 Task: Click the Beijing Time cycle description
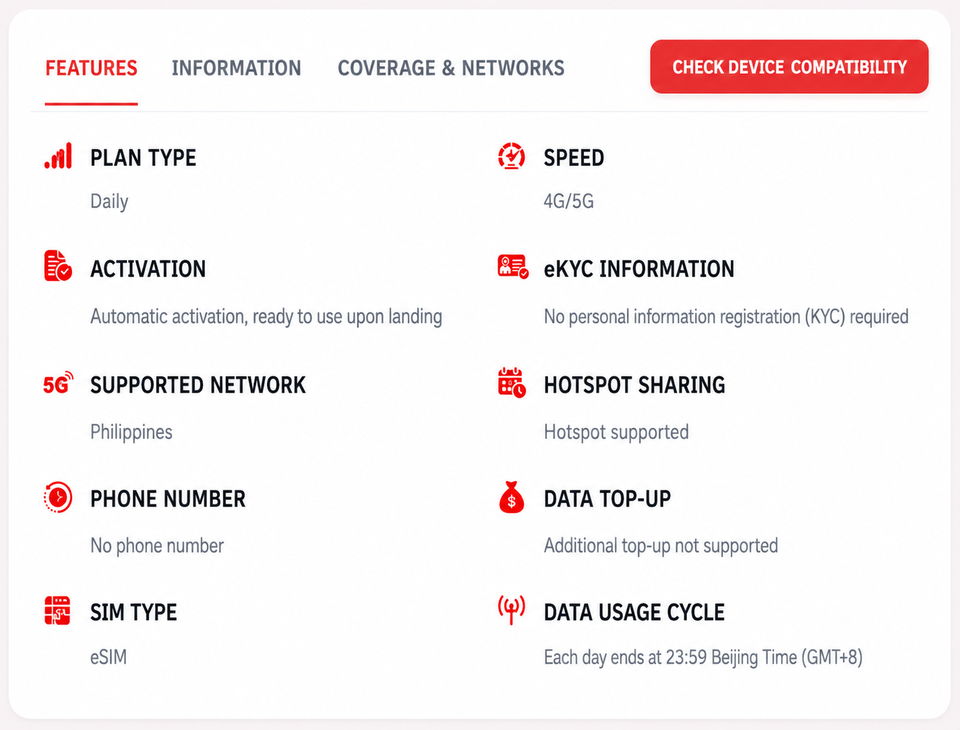[703, 658]
